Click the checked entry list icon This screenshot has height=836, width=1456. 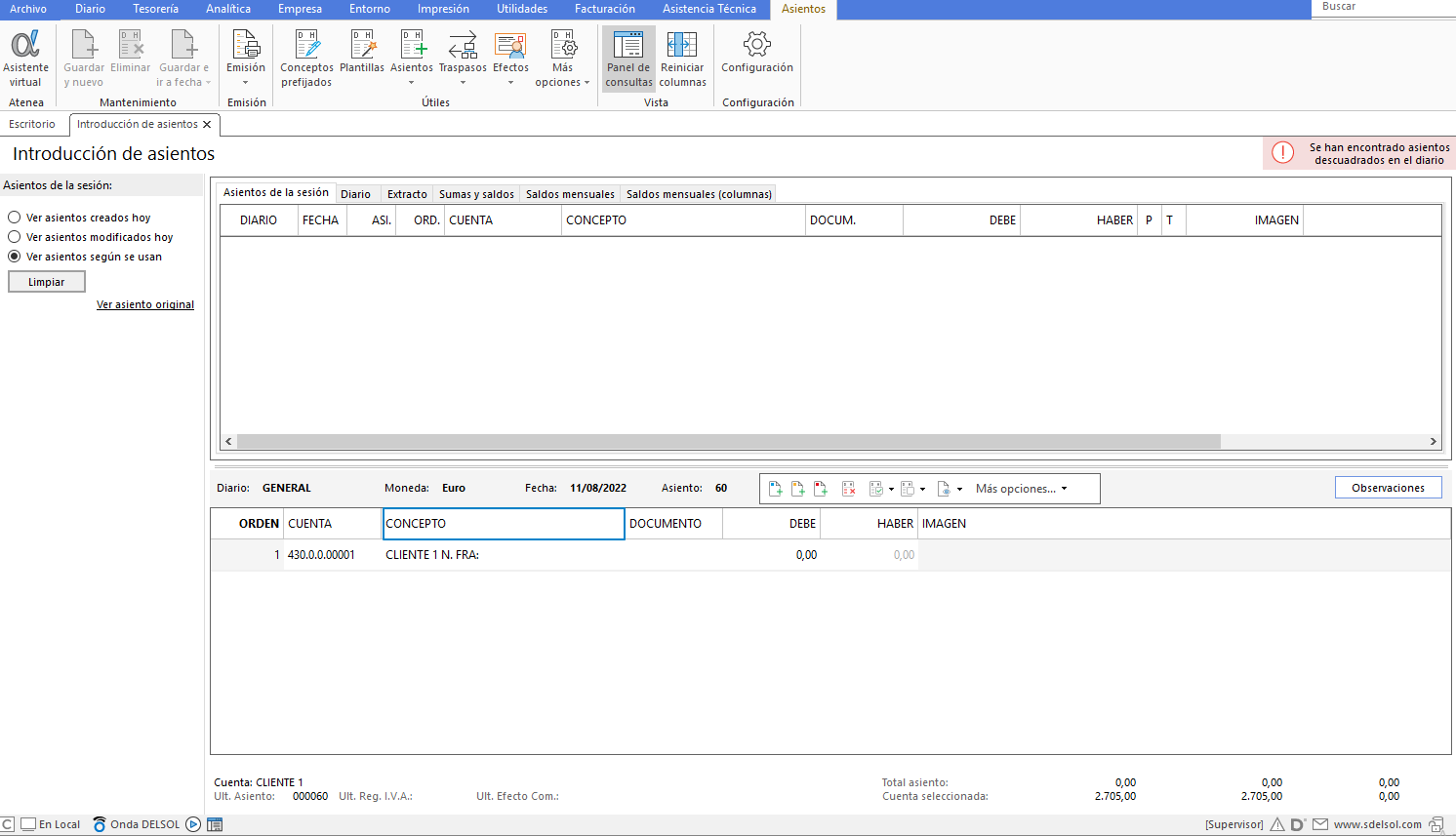tap(876, 489)
